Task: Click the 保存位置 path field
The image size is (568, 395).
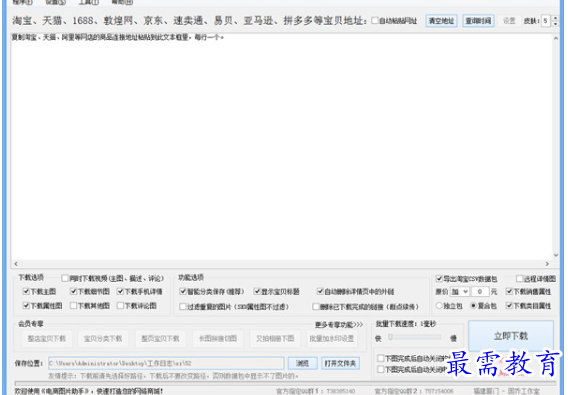Action: [166, 363]
